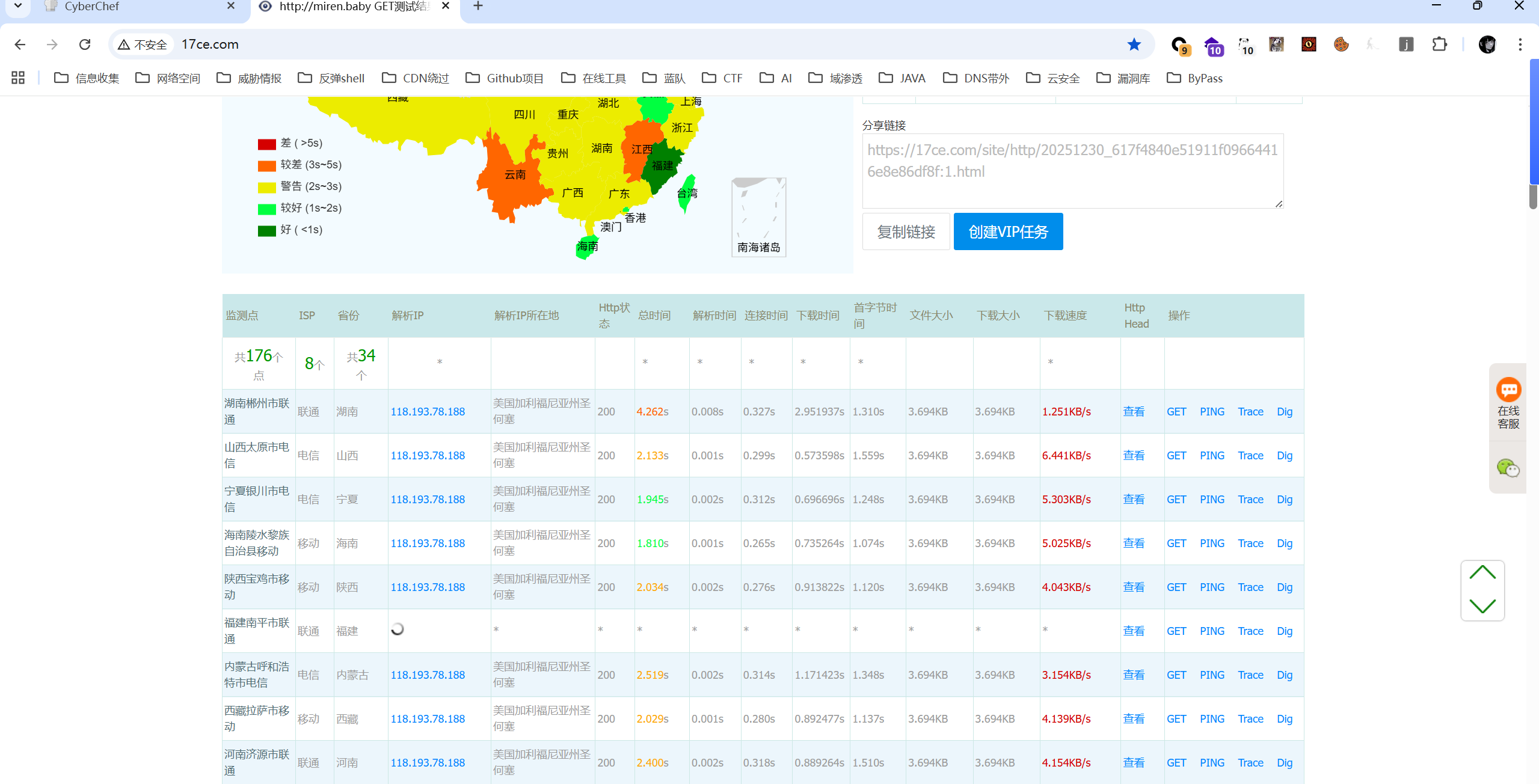Expand the CDN绕过 bookmark folder

click(416, 78)
